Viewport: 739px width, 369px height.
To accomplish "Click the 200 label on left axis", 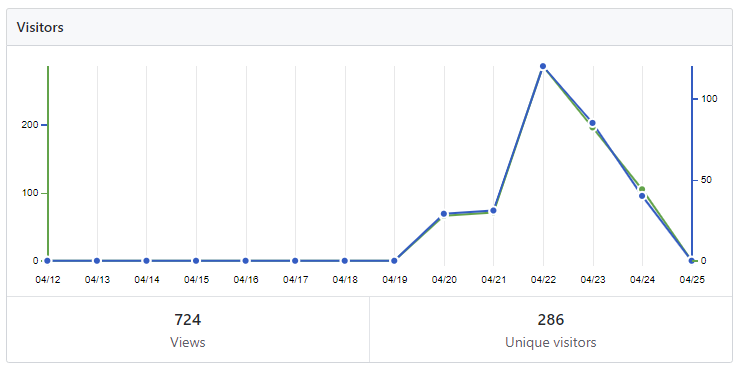I will click(30, 125).
